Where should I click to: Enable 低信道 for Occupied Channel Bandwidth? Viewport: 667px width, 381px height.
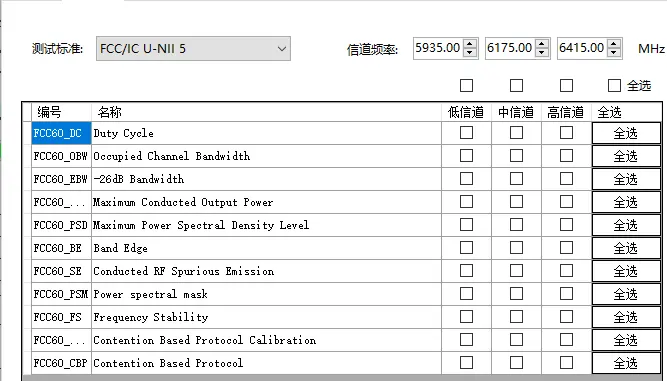click(467, 156)
